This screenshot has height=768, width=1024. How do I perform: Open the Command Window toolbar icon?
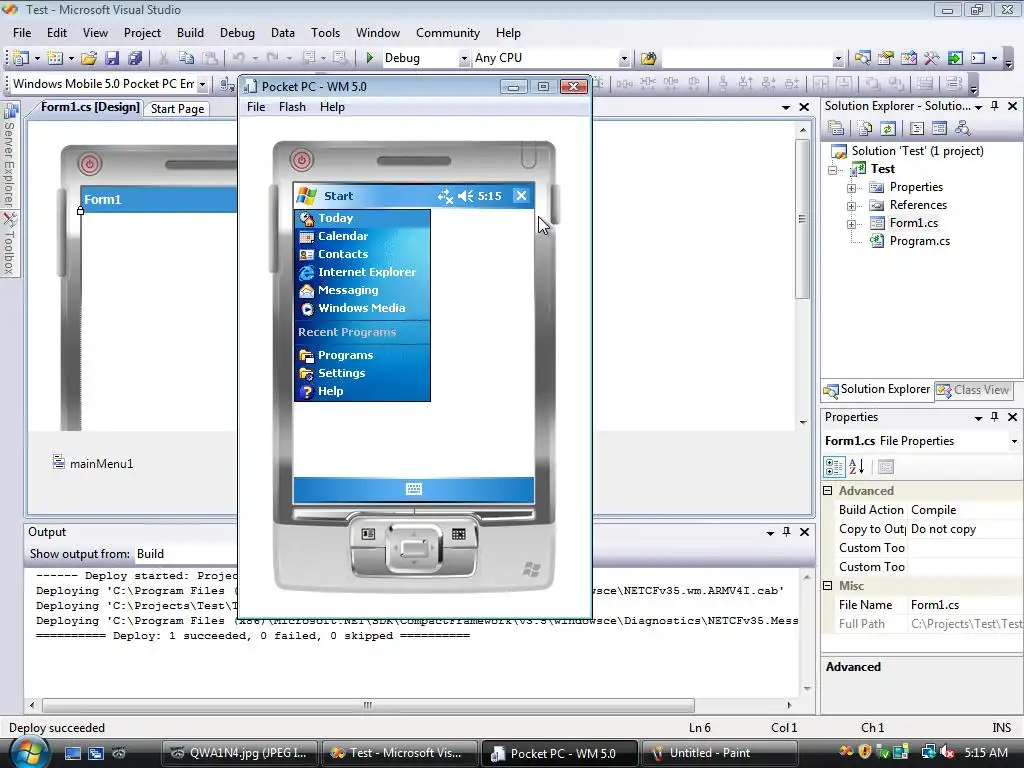click(978, 58)
